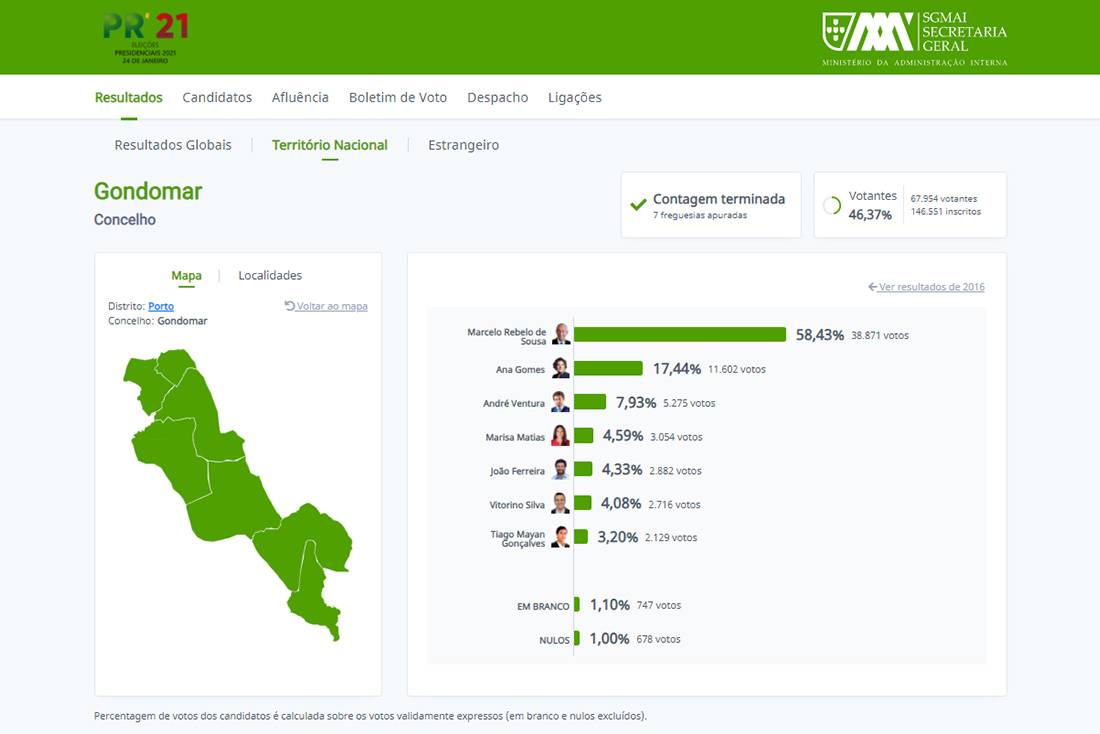Click Ana Gomes' candidate photo
The height and width of the screenshot is (734, 1100).
click(x=561, y=369)
